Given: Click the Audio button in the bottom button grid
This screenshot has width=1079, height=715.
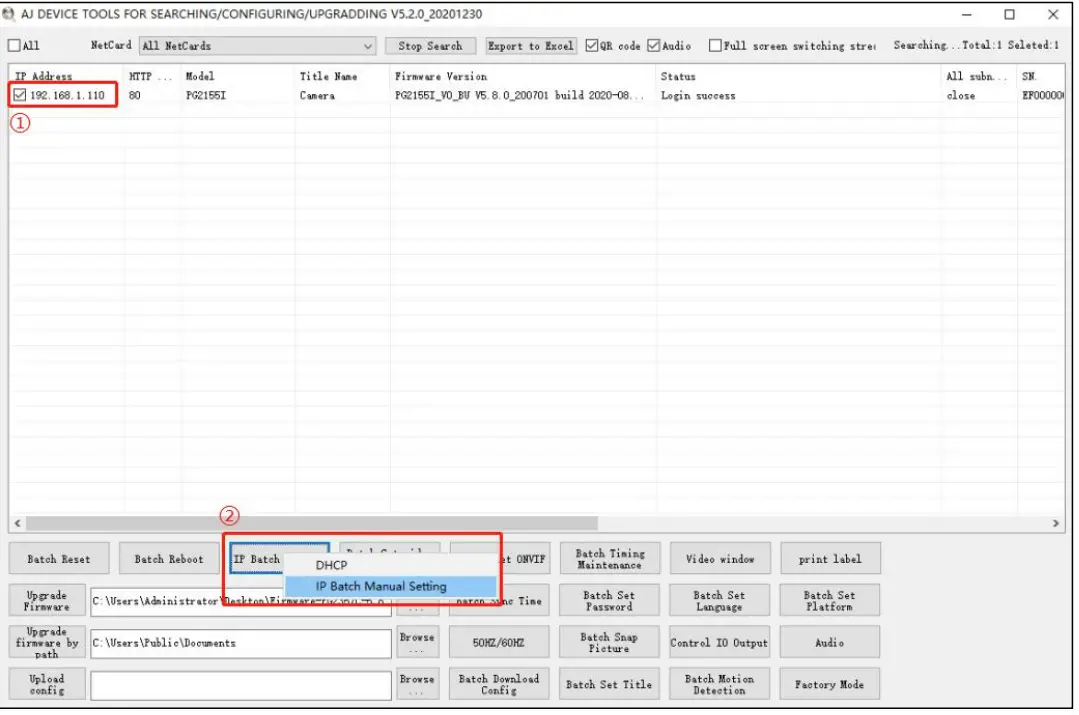Looking at the screenshot, I should pos(830,643).
